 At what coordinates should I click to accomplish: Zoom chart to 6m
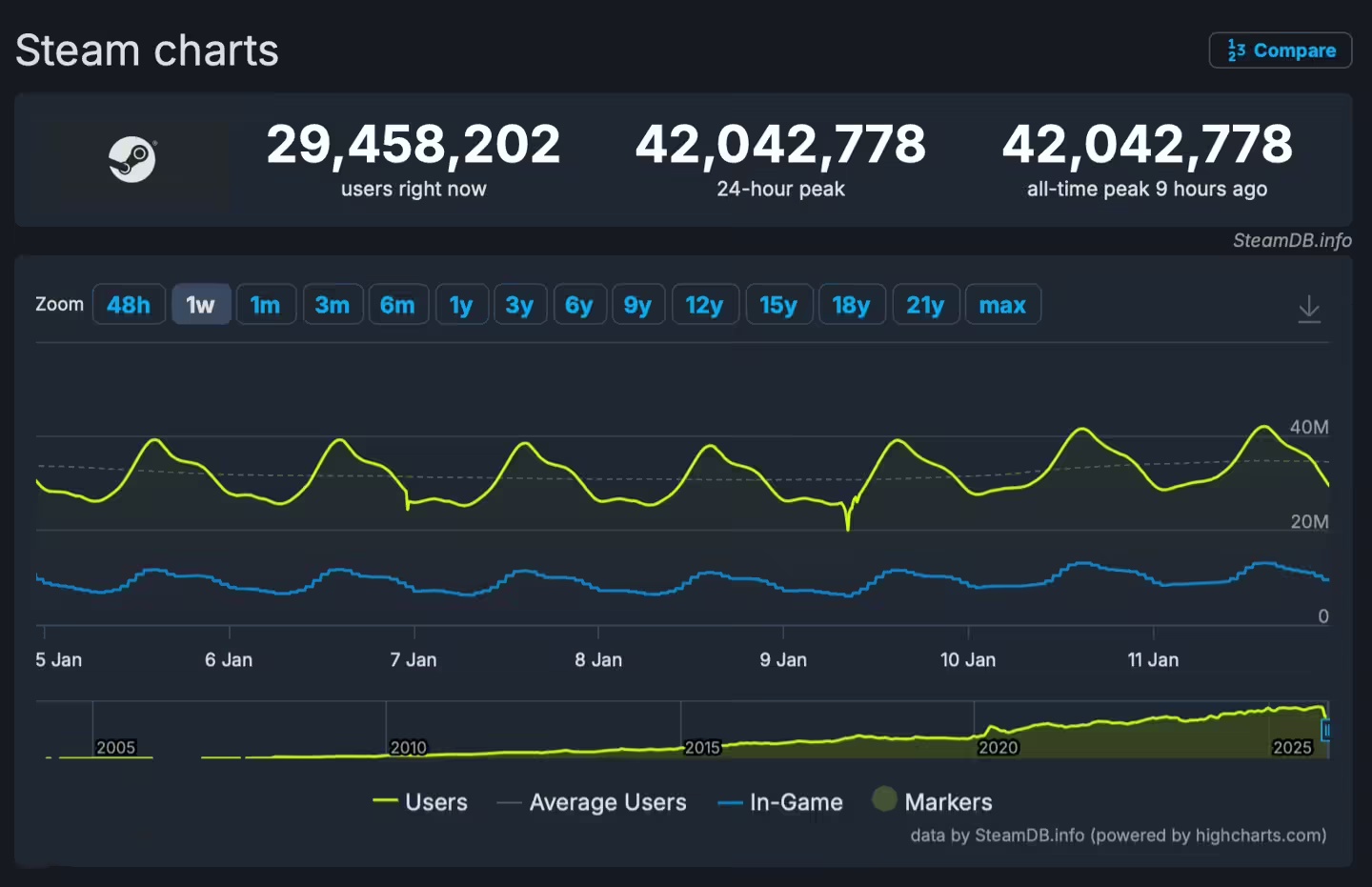[397, 305]
